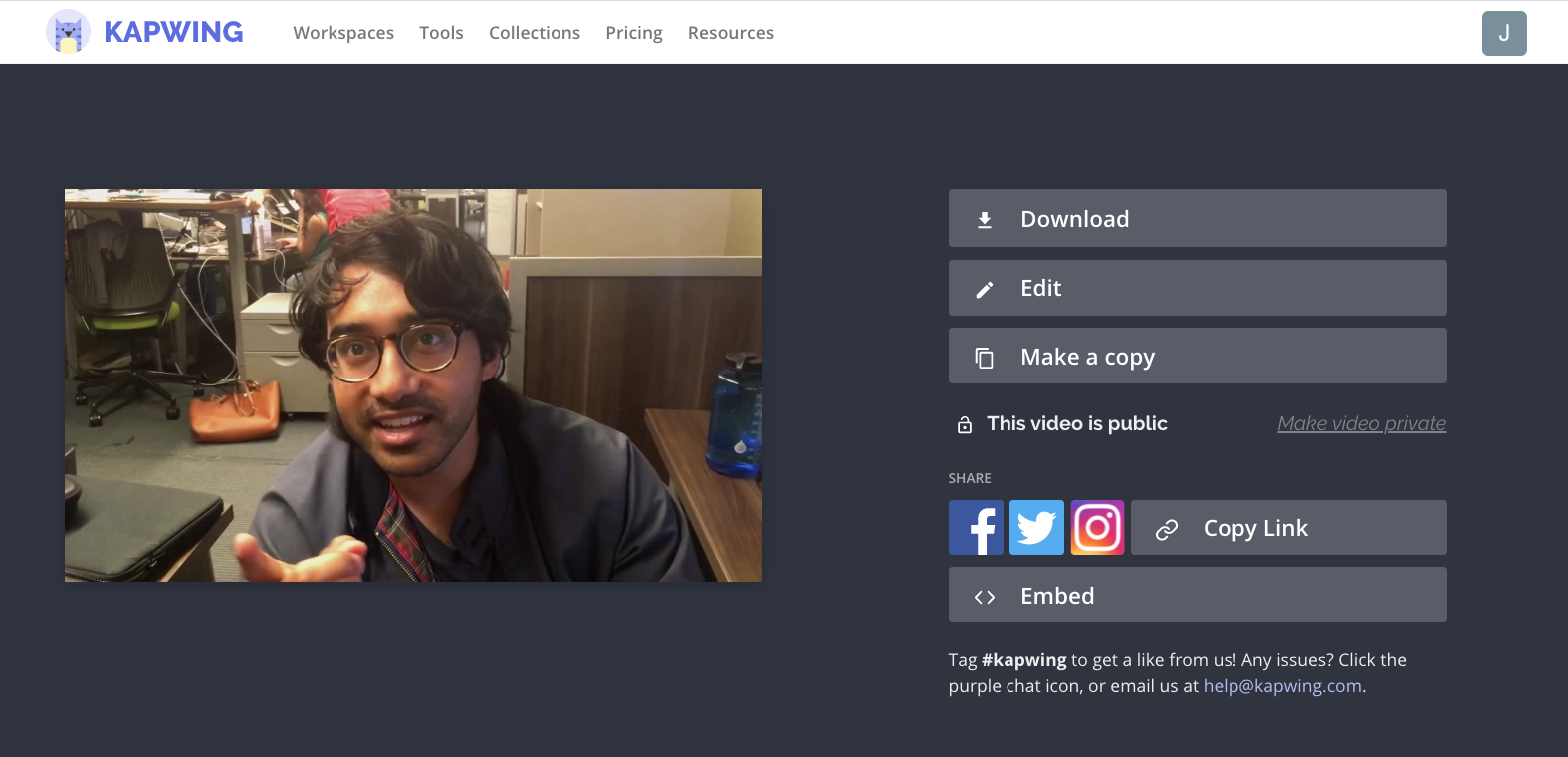
Task: Click the #kapwing hashtag text
Action: [x=1023, y=660]
